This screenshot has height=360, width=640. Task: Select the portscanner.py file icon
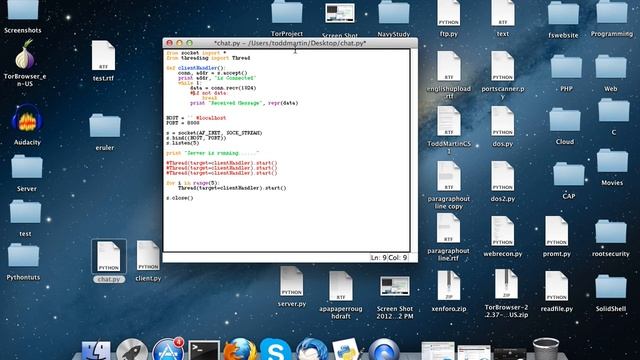pyautogui.click(x=502, y=66)
